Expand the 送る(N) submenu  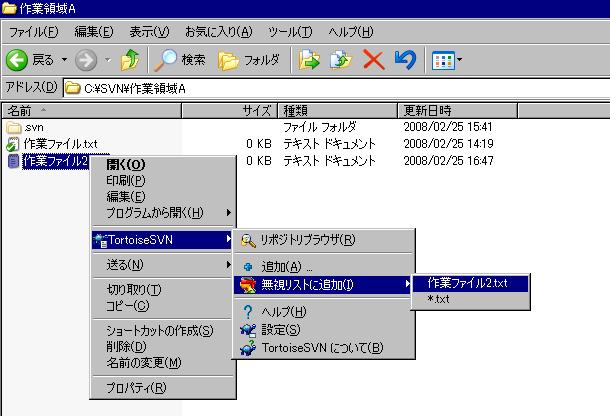pos(163,265)
